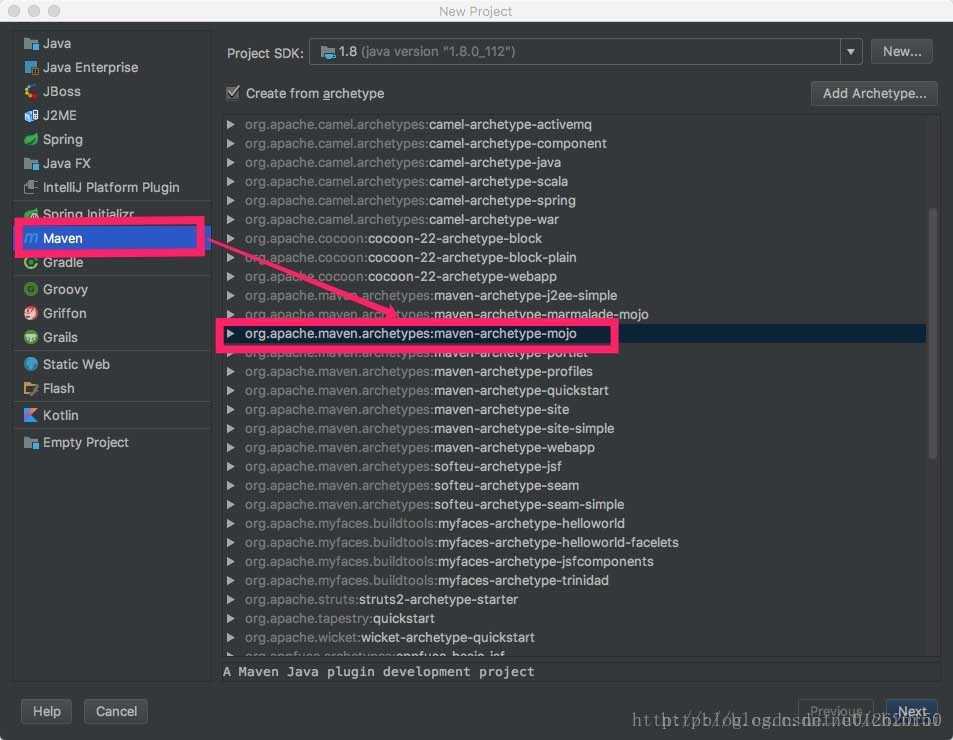Expand camel-archetype-activemq disclosure triangle
This screenshot has width=953, height=740.
pyautogui.click(x=231, y=125)
